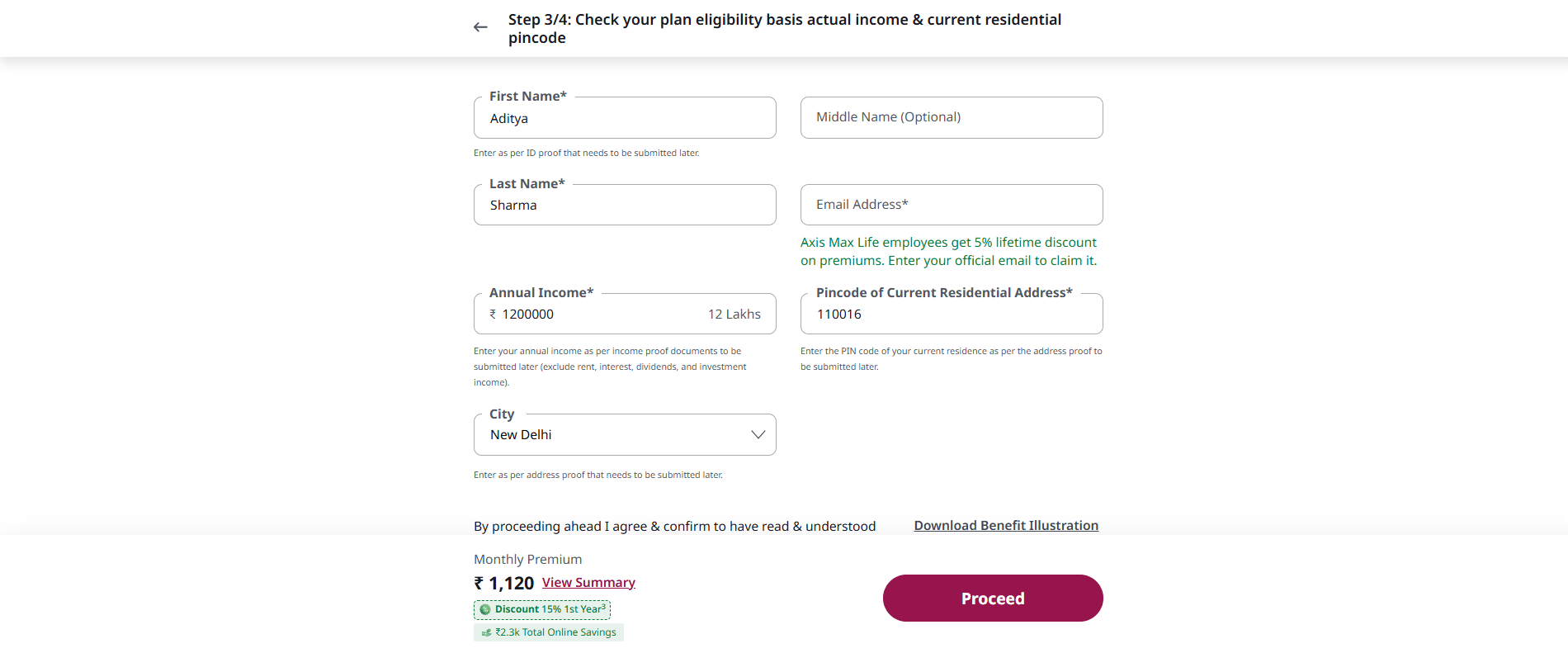The image size is (1568, 653).
Task: Click the 'By proceeding ahead I agree' text
Action: coord(674,527)
